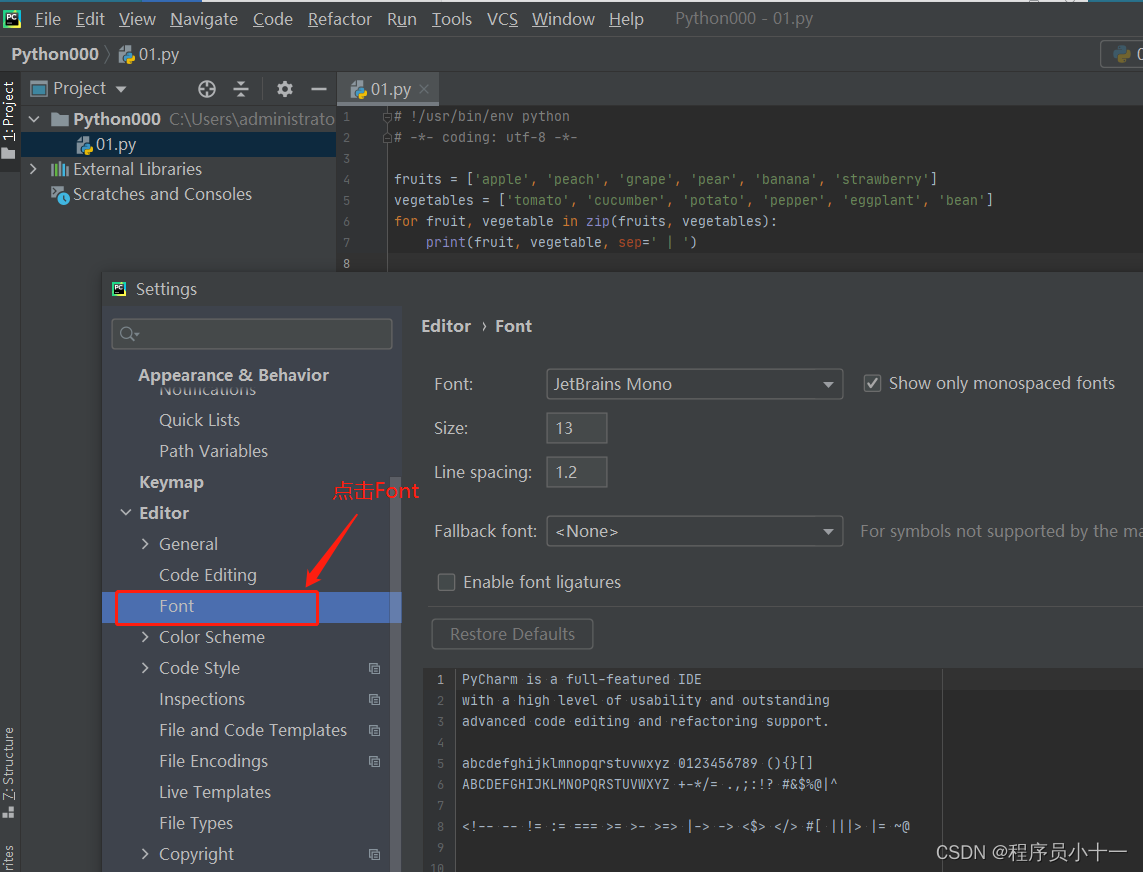Image resolution: width=1143 pixels, height=872 pixels.
Task: Open the Tools menu
Action: pyautogui.click(x=452, y=19)
